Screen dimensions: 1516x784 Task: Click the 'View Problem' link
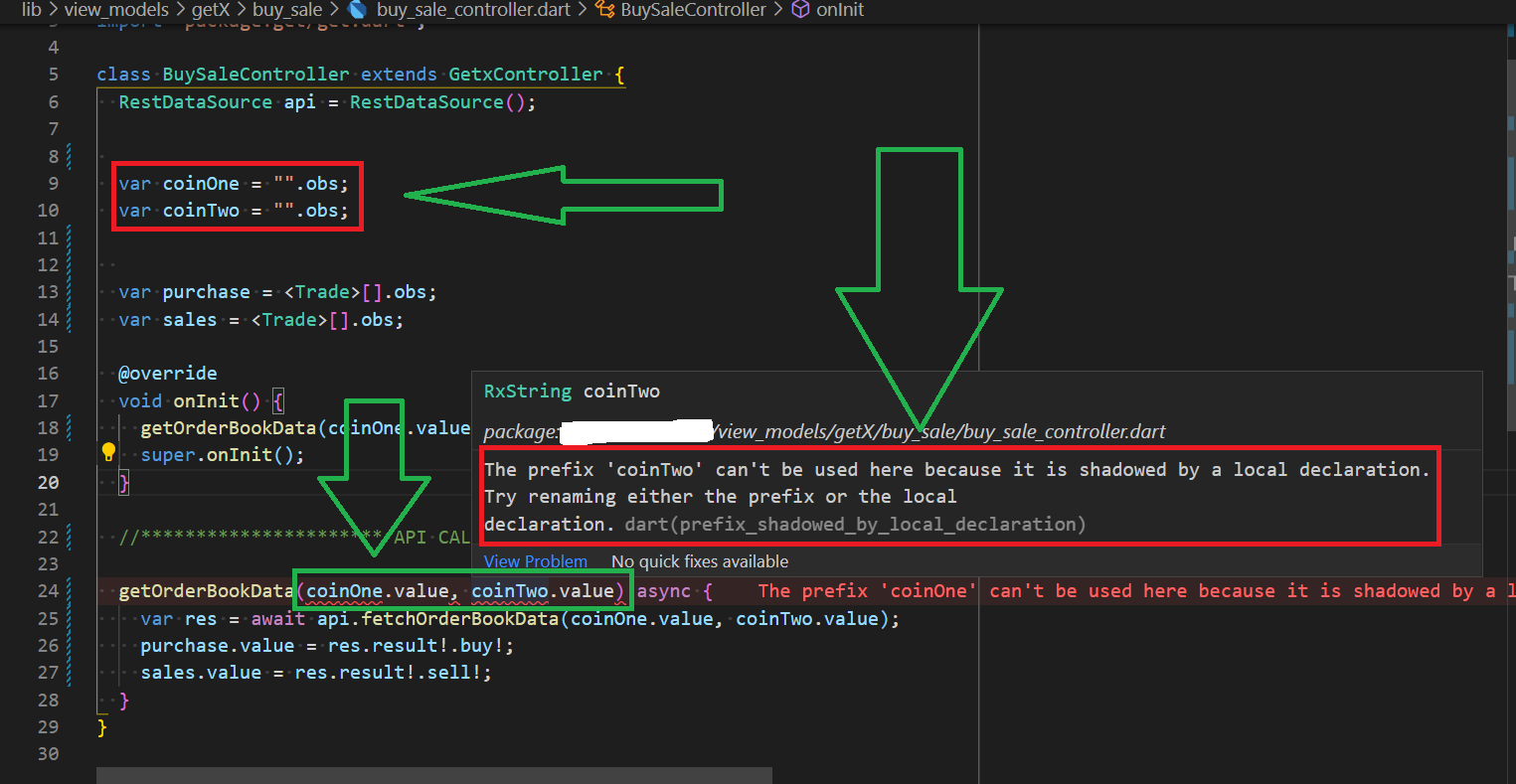point(535,560)
